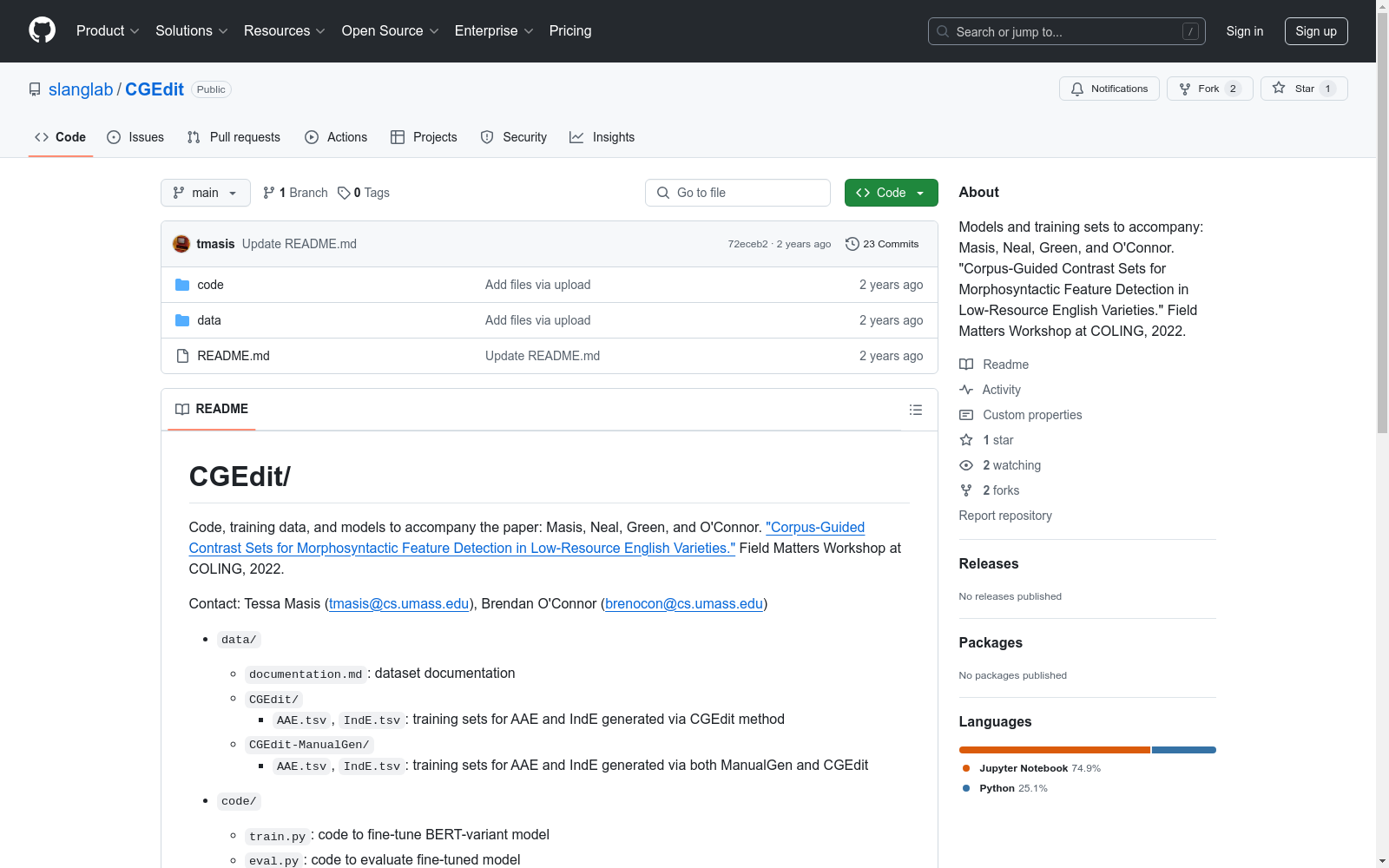Click the fork icon in Fork button
Viewport: 1389px width, 868px height.
pos(1185,89)
